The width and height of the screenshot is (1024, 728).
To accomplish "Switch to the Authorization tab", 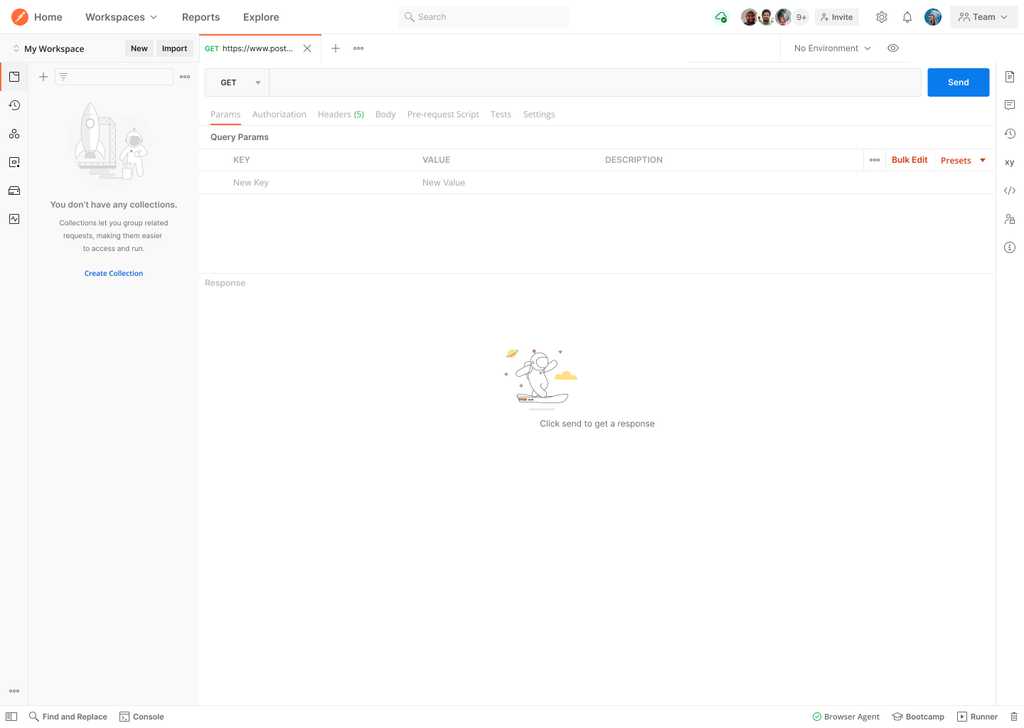I will coord(279,114).
